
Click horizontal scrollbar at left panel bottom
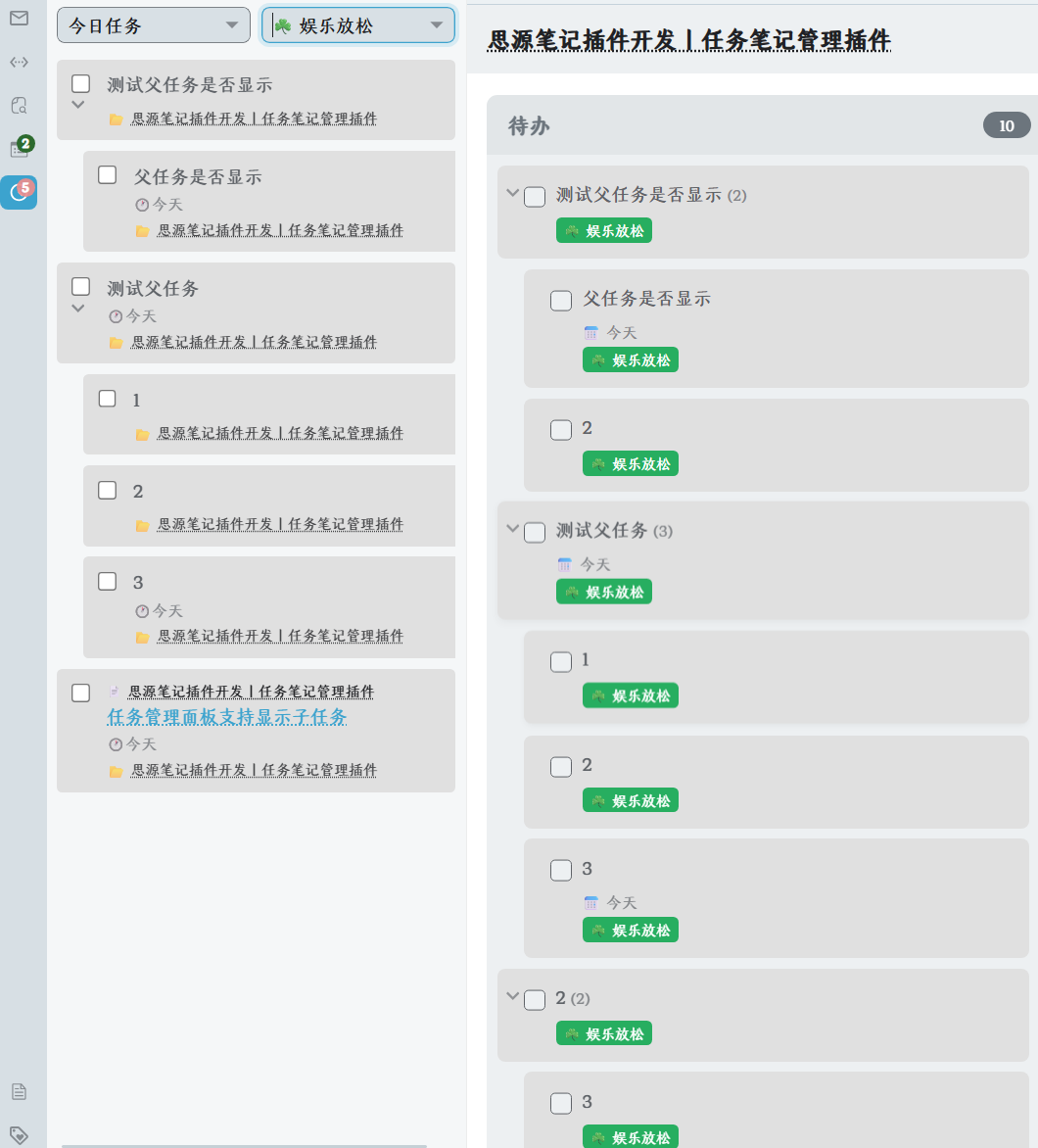coord(244,1146)
